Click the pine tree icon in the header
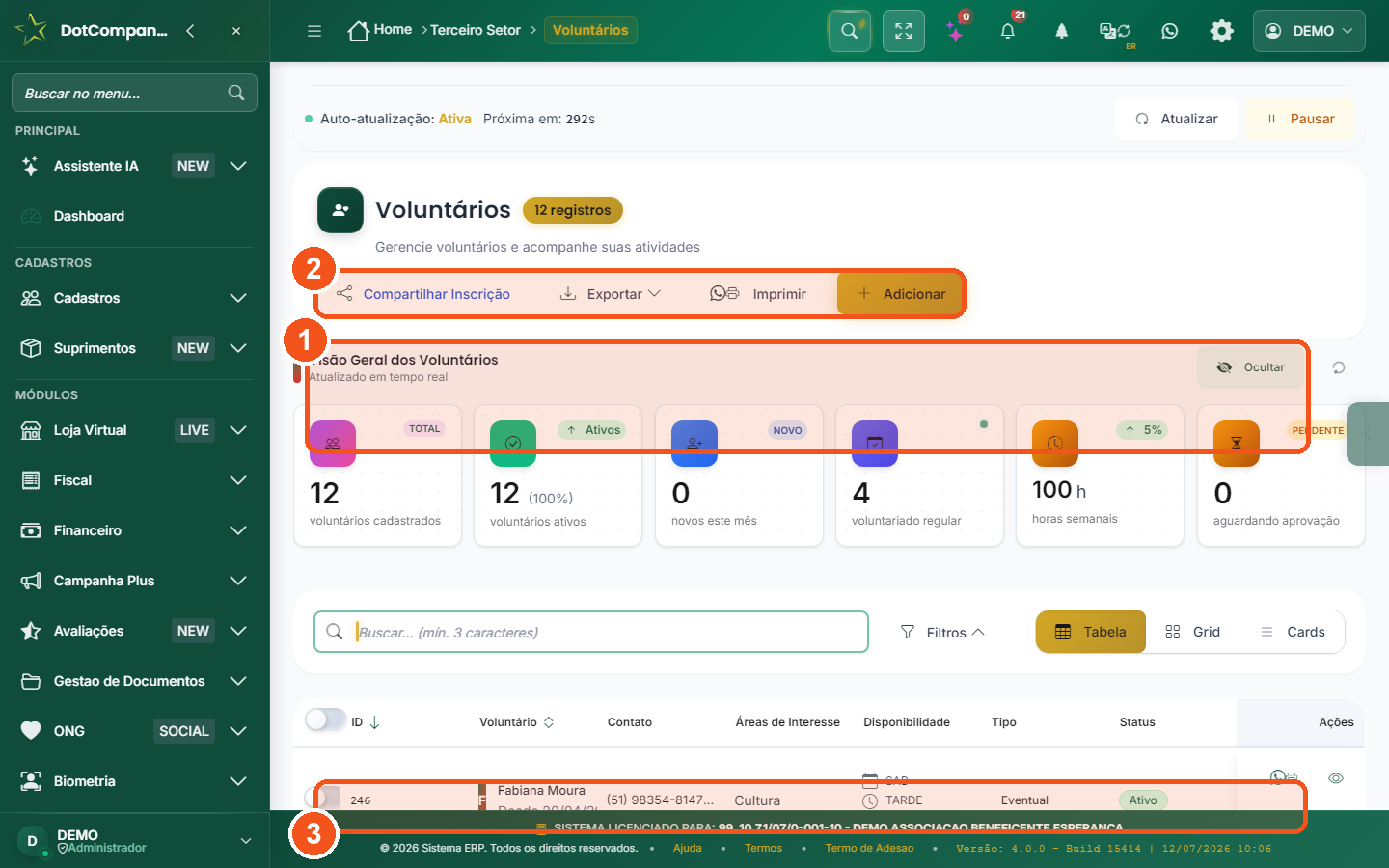Screen dimensions: 1389x868 pyautogui.click(x=1062, y=31)
